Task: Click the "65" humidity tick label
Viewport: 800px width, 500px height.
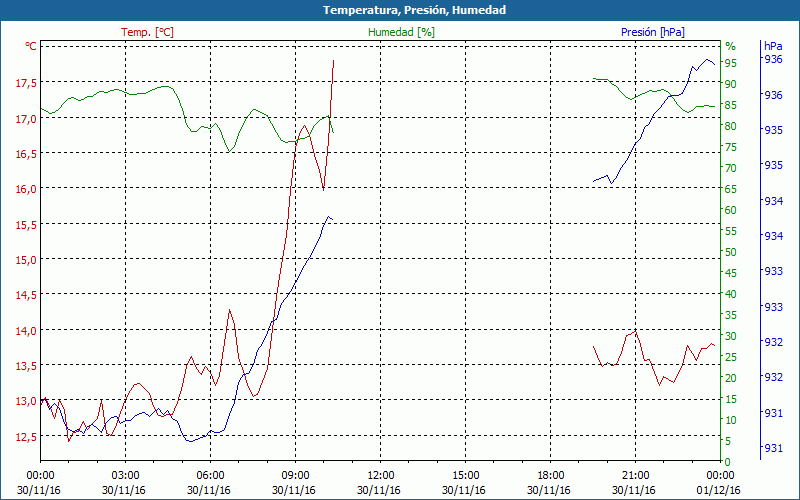Action: [731, 189]
